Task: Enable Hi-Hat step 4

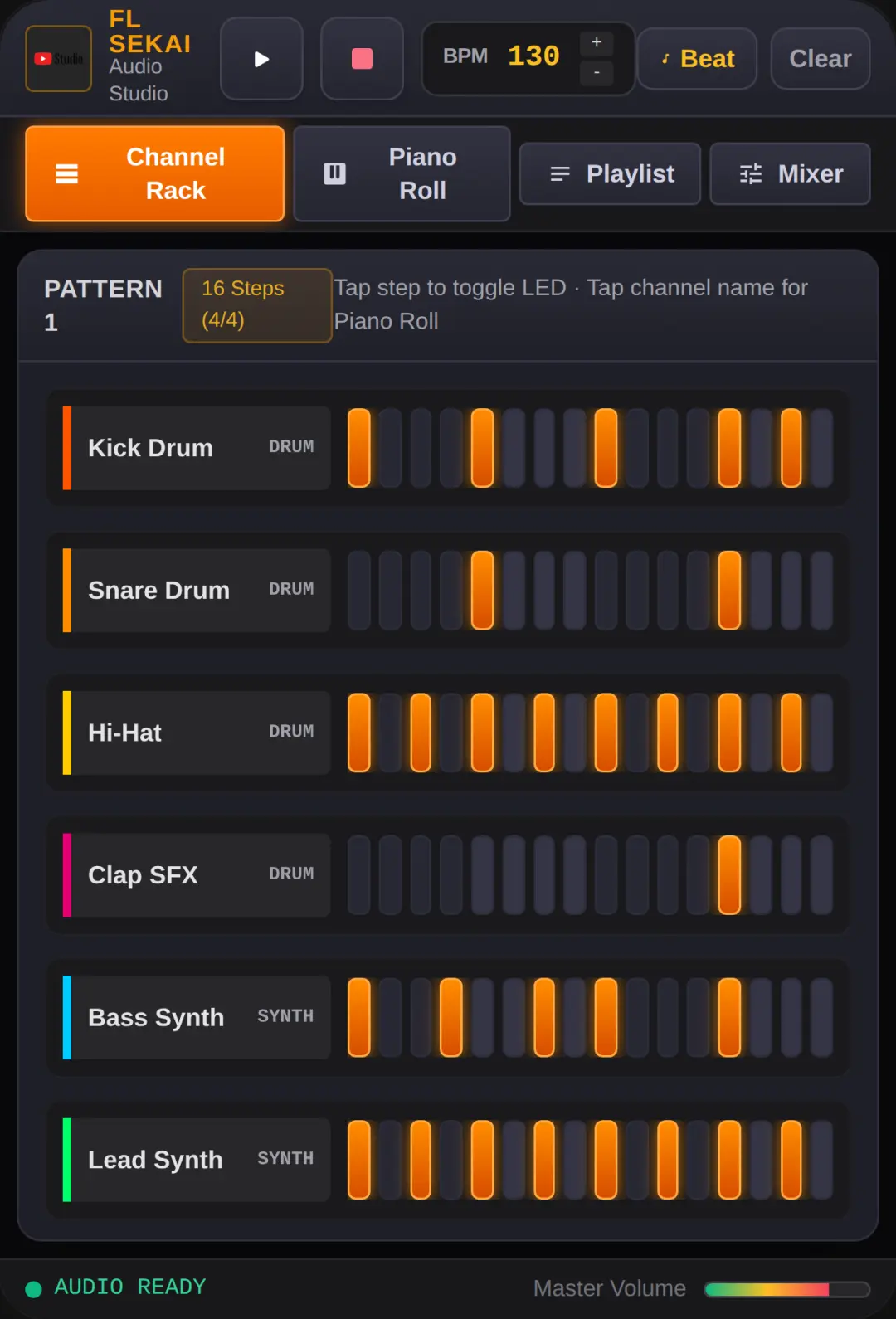Action: click(x=451, y=733)
